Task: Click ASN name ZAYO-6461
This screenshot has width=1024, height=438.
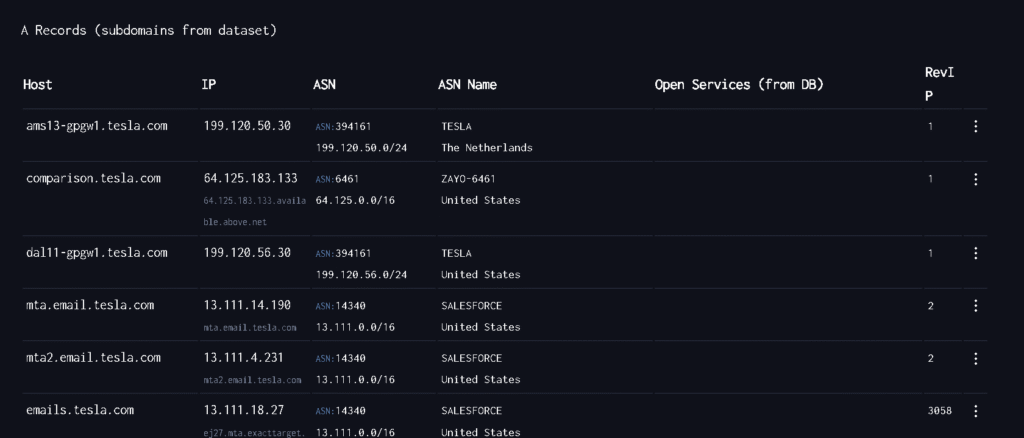Action: point(468,179)
